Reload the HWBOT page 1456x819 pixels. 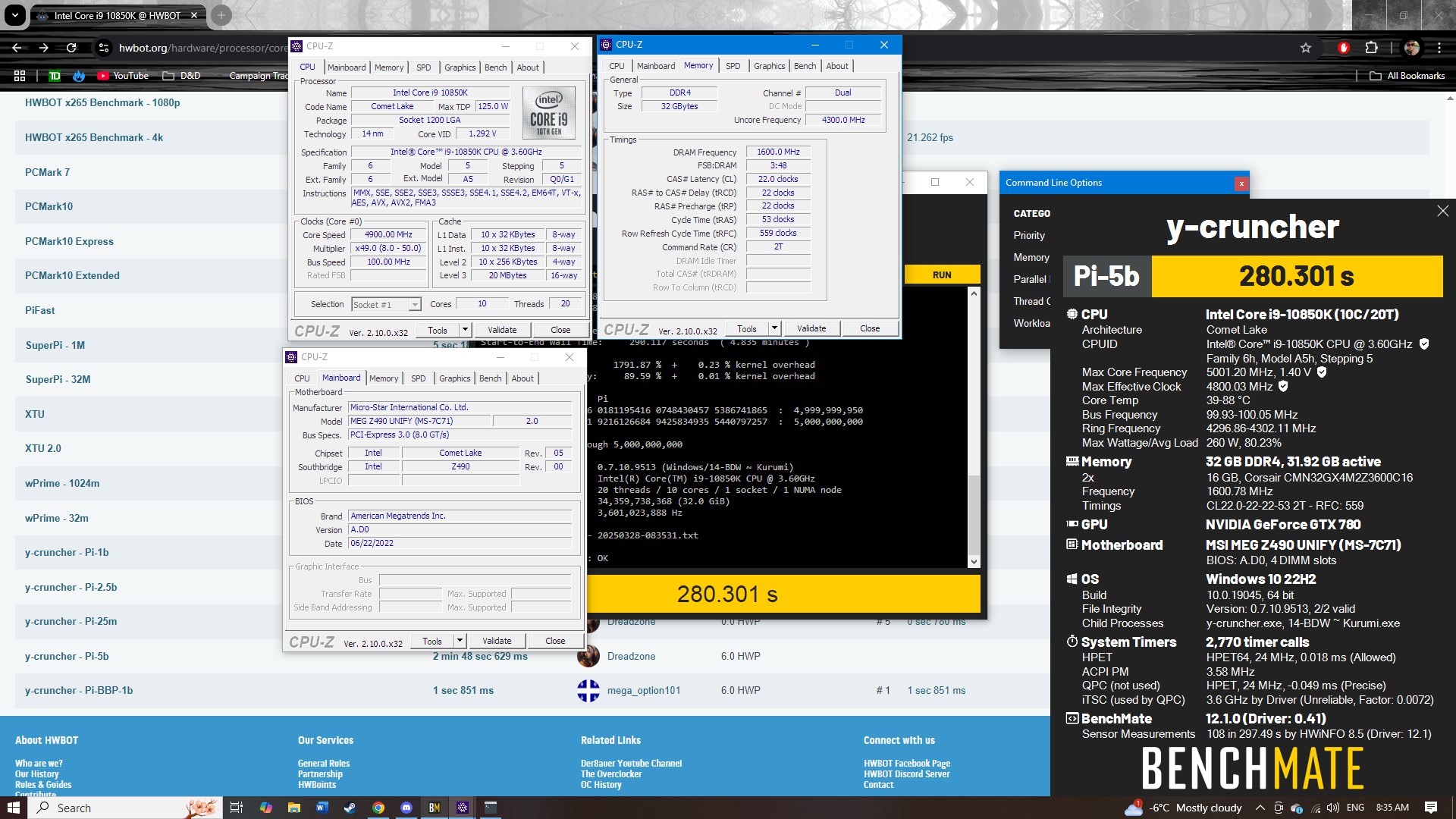71,48
